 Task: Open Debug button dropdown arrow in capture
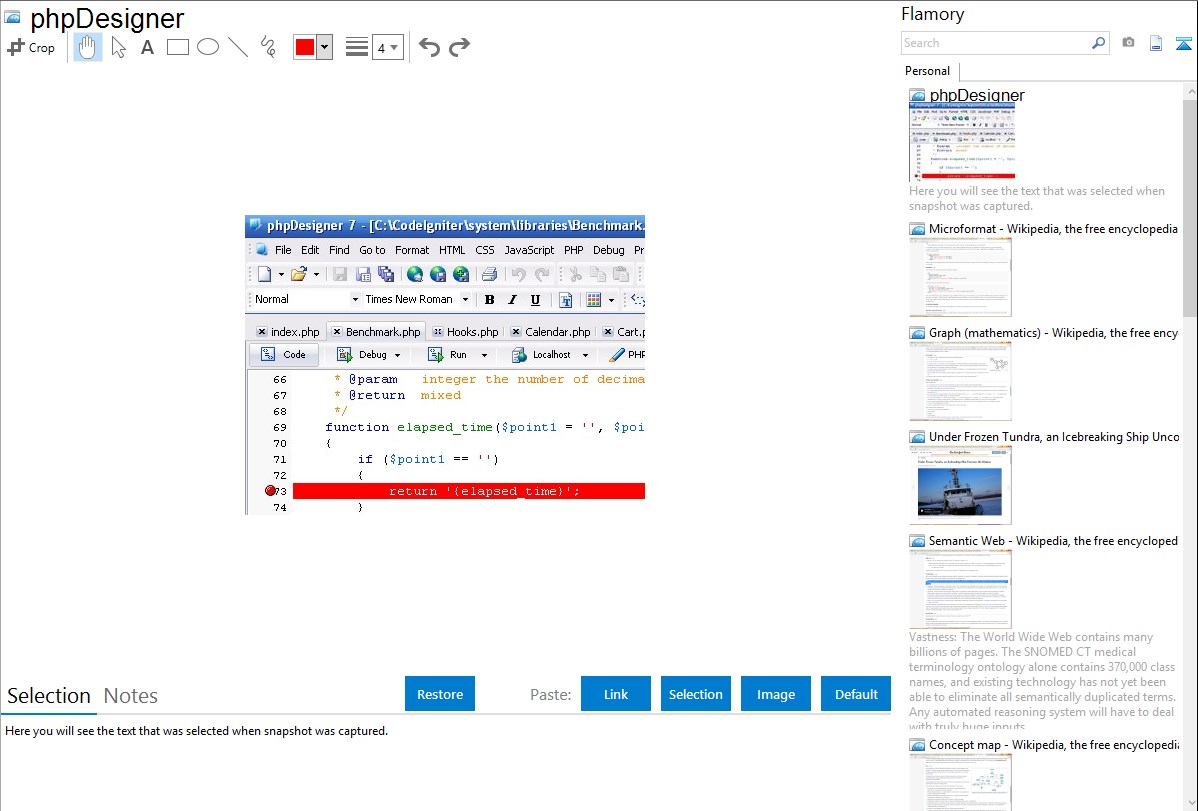[x=397, y=355]
